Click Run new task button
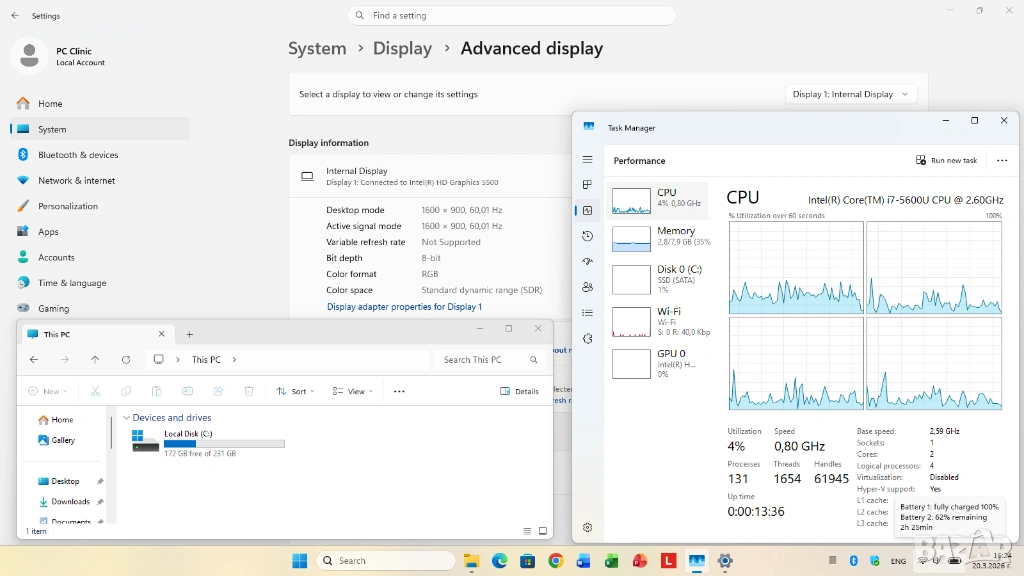Viewport: 1024px width, 576px height. click(x=946, y=160)
